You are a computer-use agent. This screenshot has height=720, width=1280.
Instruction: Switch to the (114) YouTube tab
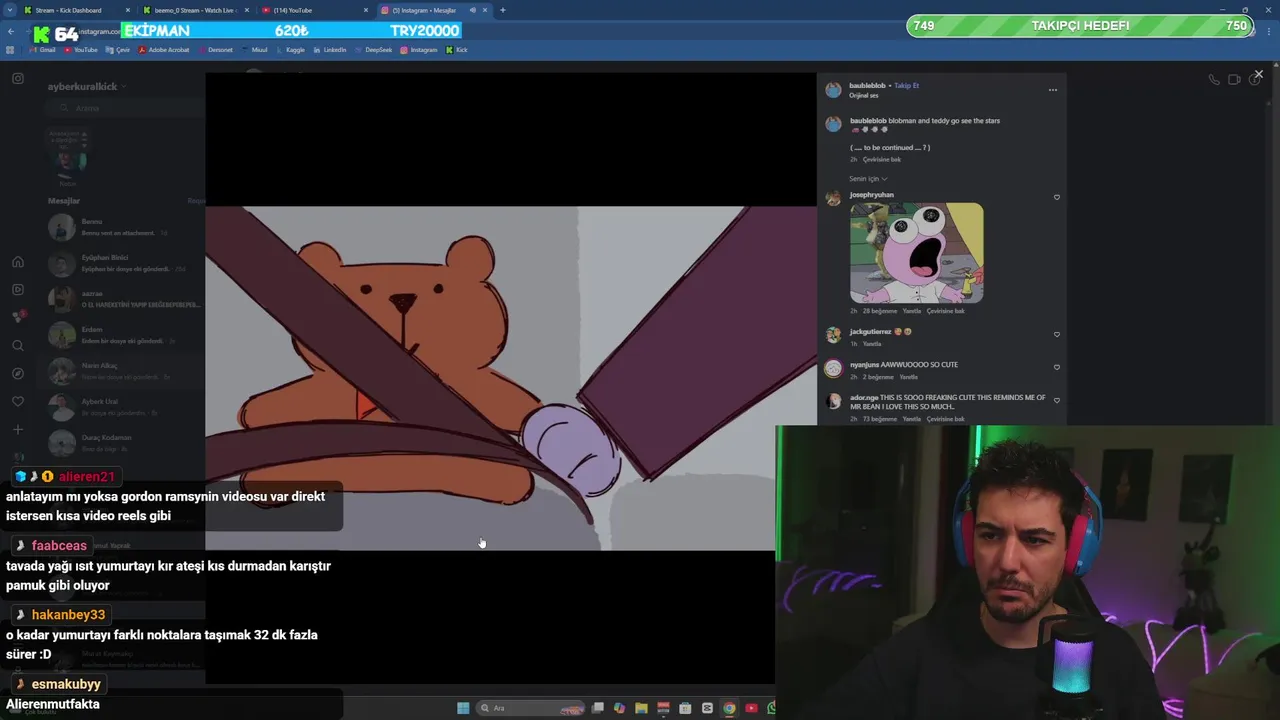[313, 10]
